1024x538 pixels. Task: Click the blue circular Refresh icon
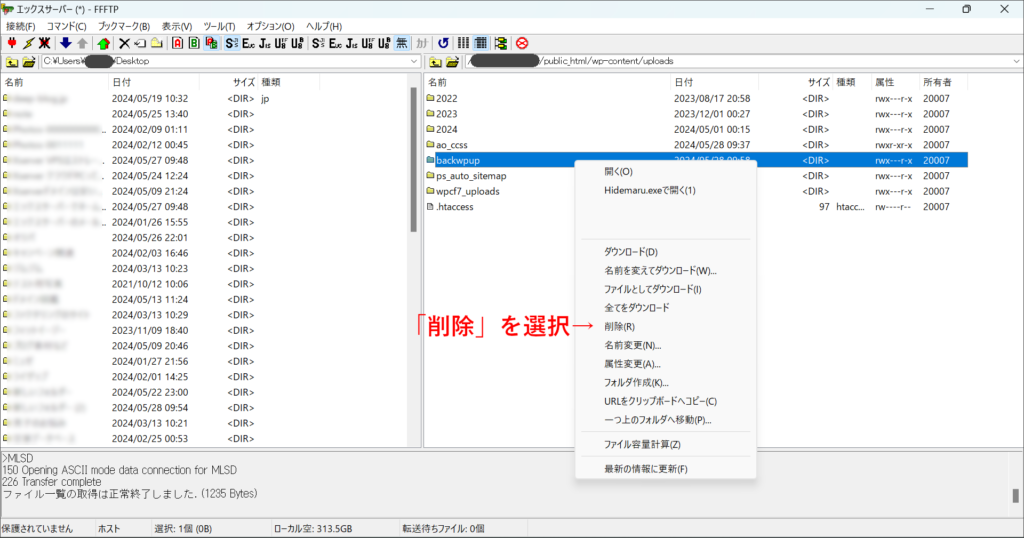point(443,43)
